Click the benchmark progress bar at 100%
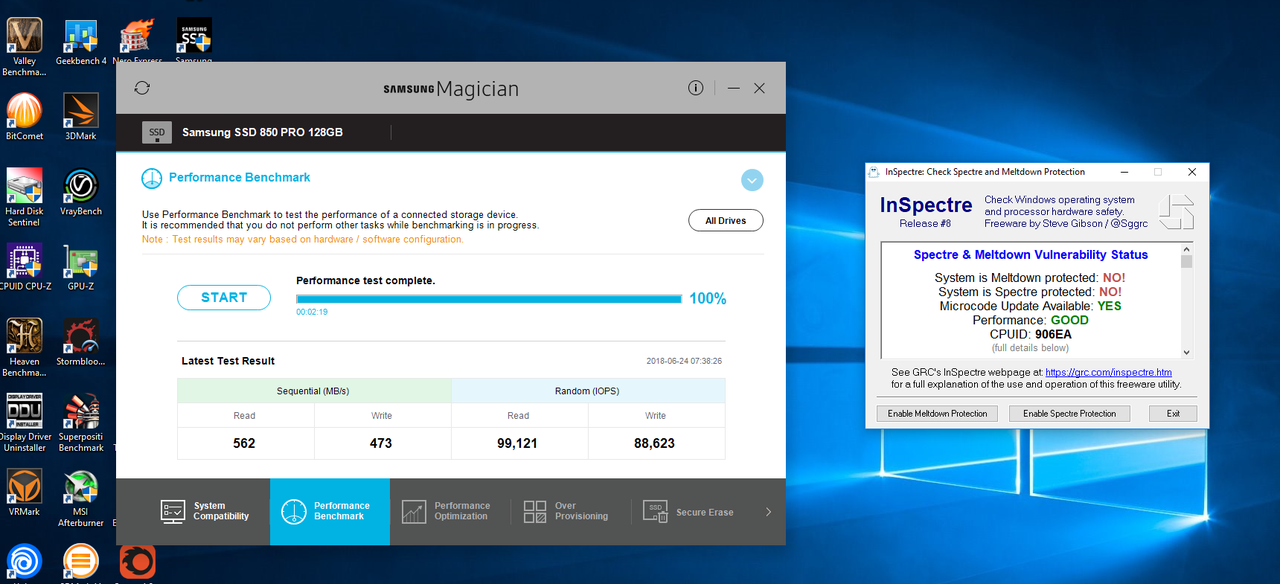Viewport: 1280px width, 584px height. (x=488, y=298)
